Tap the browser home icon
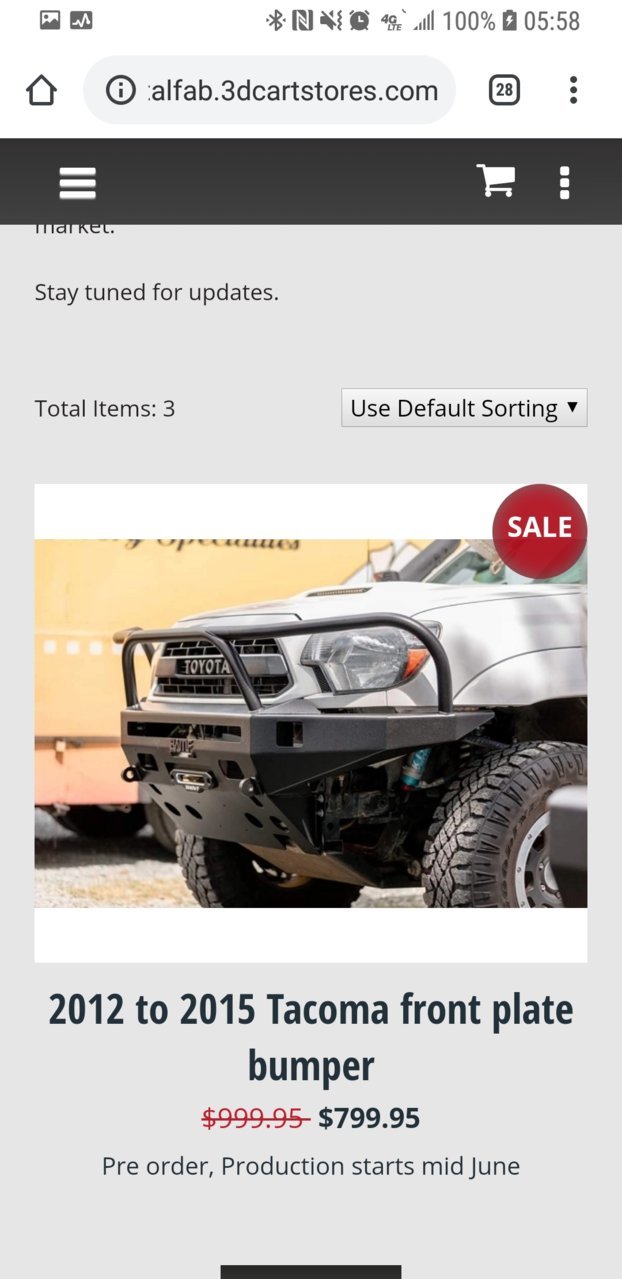This screenshot has width=622, height=1279. coord(41,91)
